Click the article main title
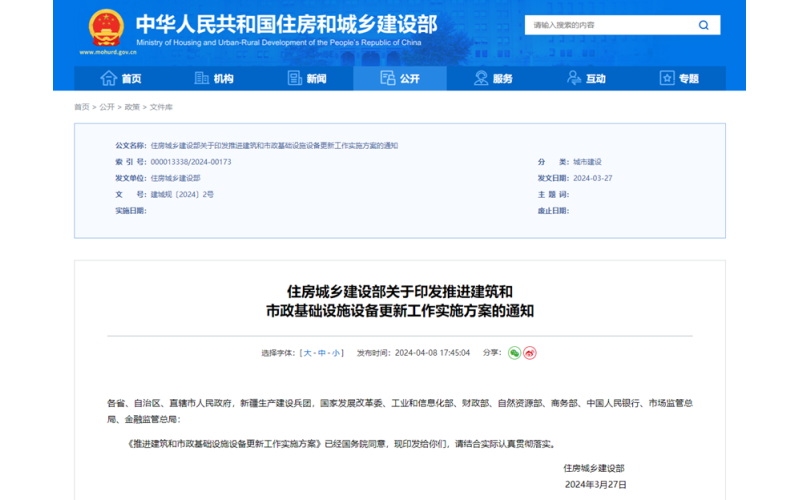This screenshot has height=500, width=800. click(400, 301)
